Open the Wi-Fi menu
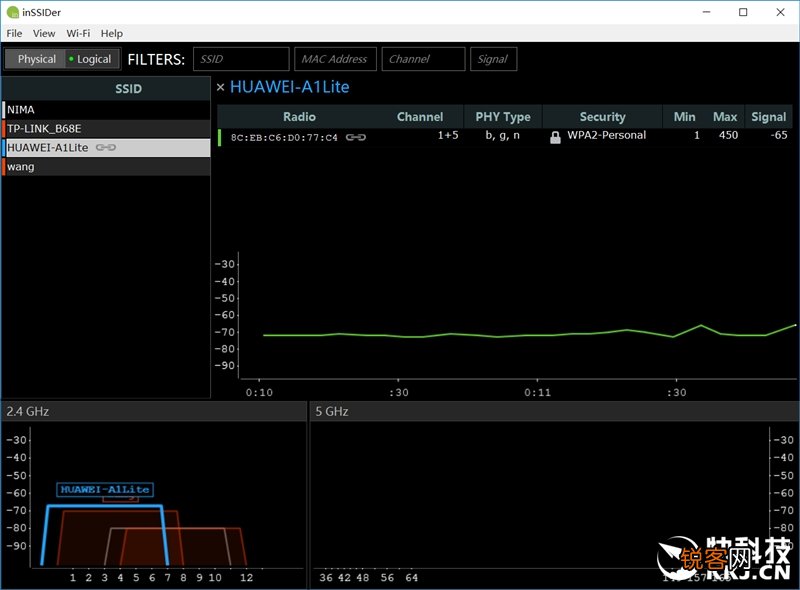The height and width of the screenshot is (590, 800). 78,33
